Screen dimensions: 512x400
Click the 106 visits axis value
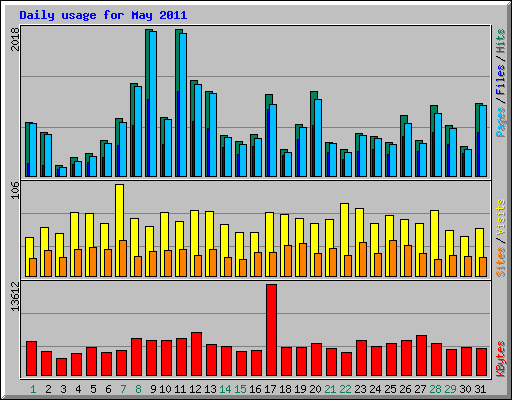pos(15,190)
